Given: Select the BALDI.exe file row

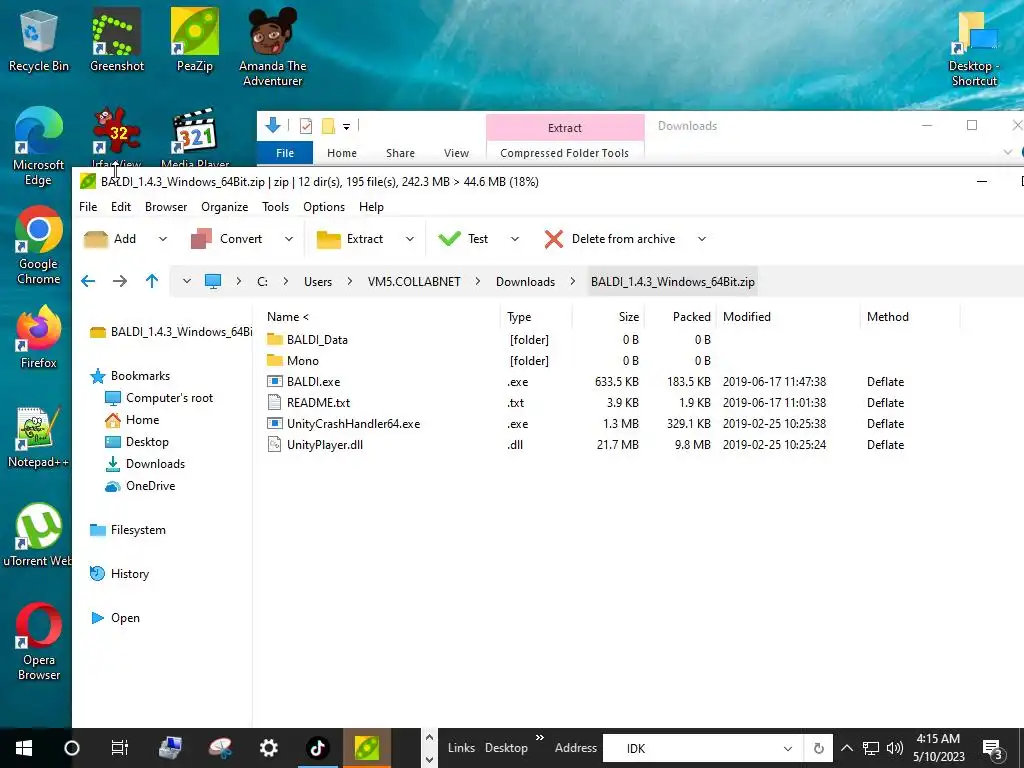Looking at the screenshot, I should [x=585, y=382].
